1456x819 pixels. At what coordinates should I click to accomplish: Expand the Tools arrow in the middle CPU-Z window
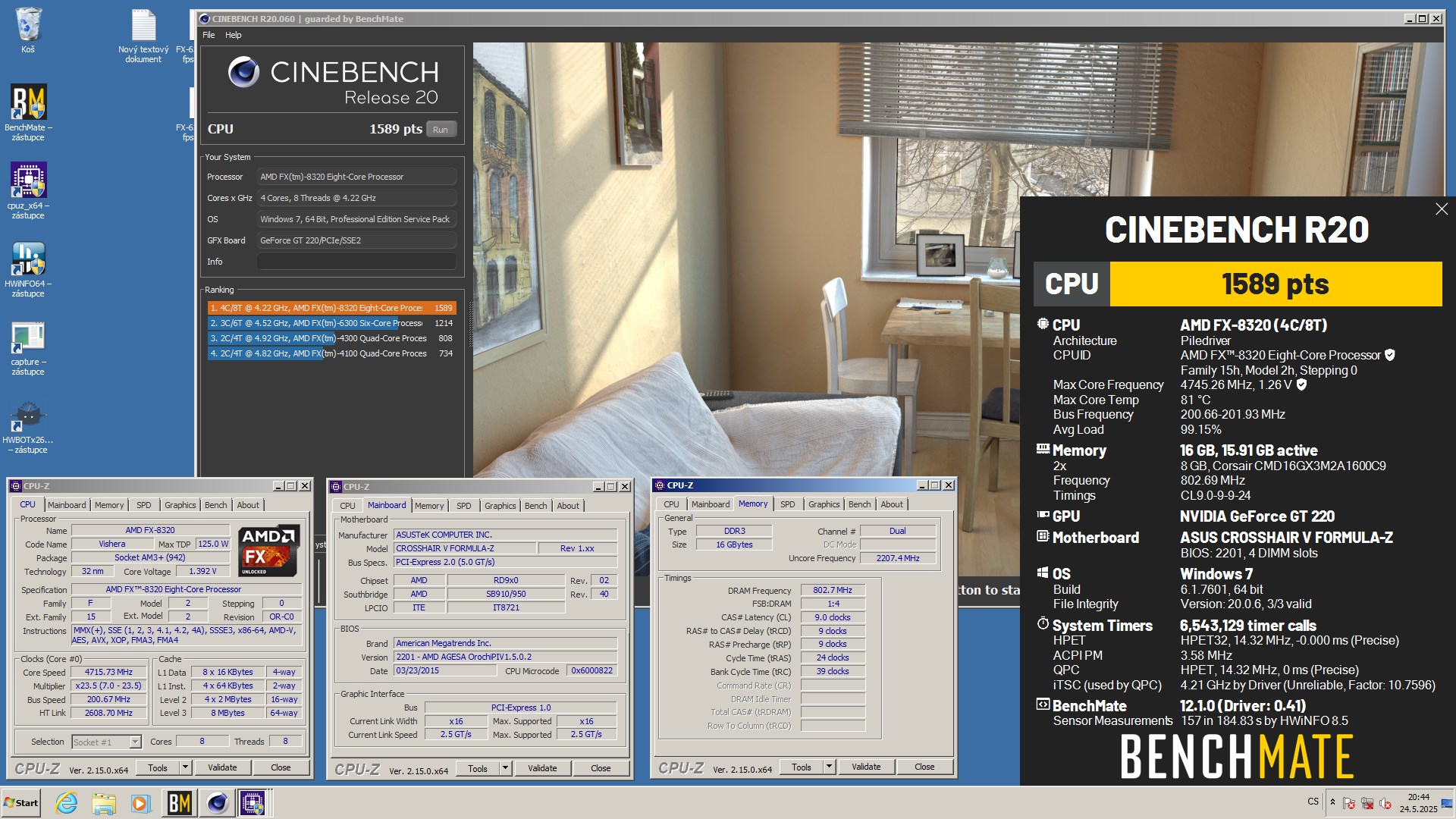click(x=504, y=768)
